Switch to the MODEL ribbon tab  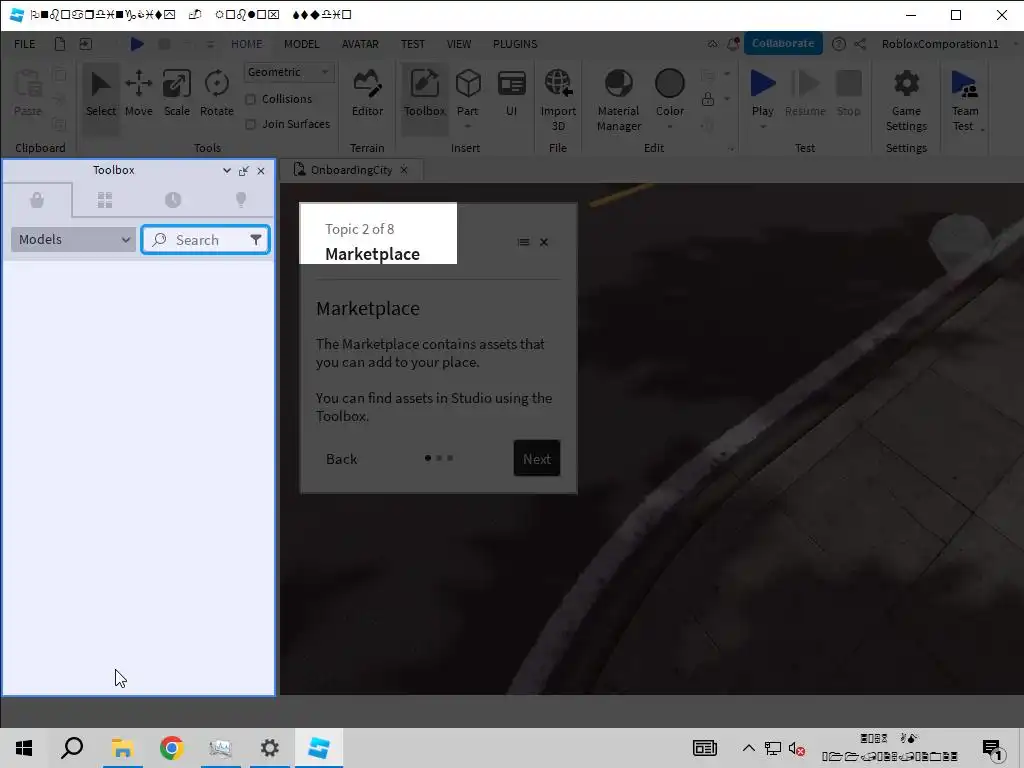point(302,44)
